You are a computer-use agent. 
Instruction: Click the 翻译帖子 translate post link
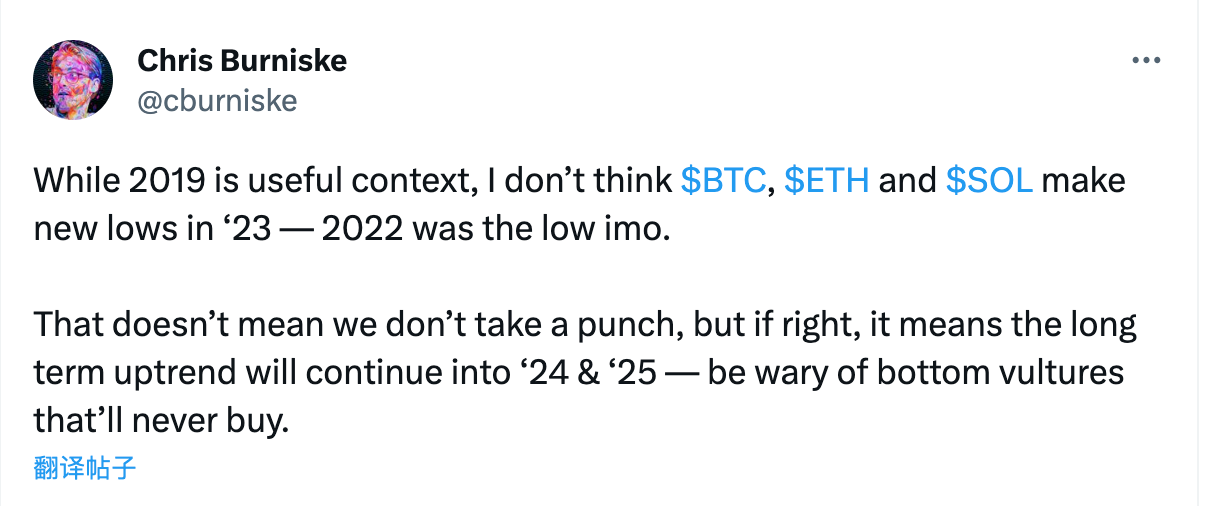pyautogui.click(x=84, y=467)
